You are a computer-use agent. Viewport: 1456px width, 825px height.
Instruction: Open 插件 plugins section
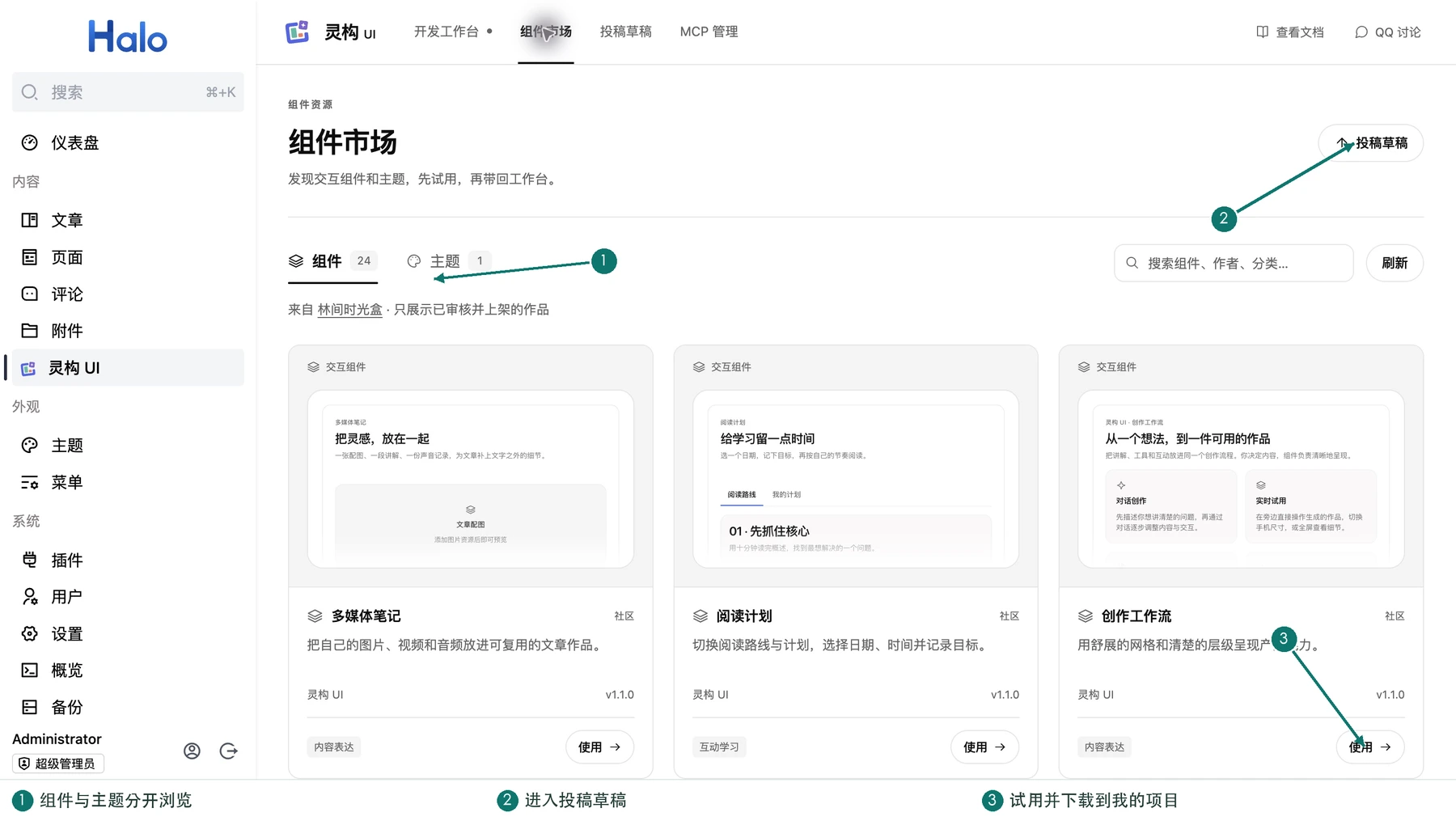pos(128,560)
